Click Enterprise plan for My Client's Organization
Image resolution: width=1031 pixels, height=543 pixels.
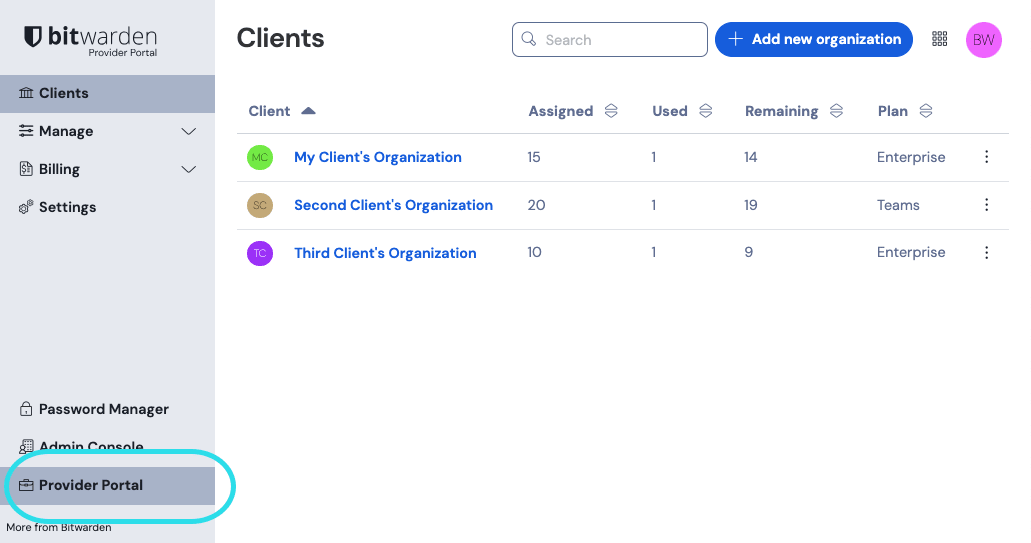coord(911,157)
